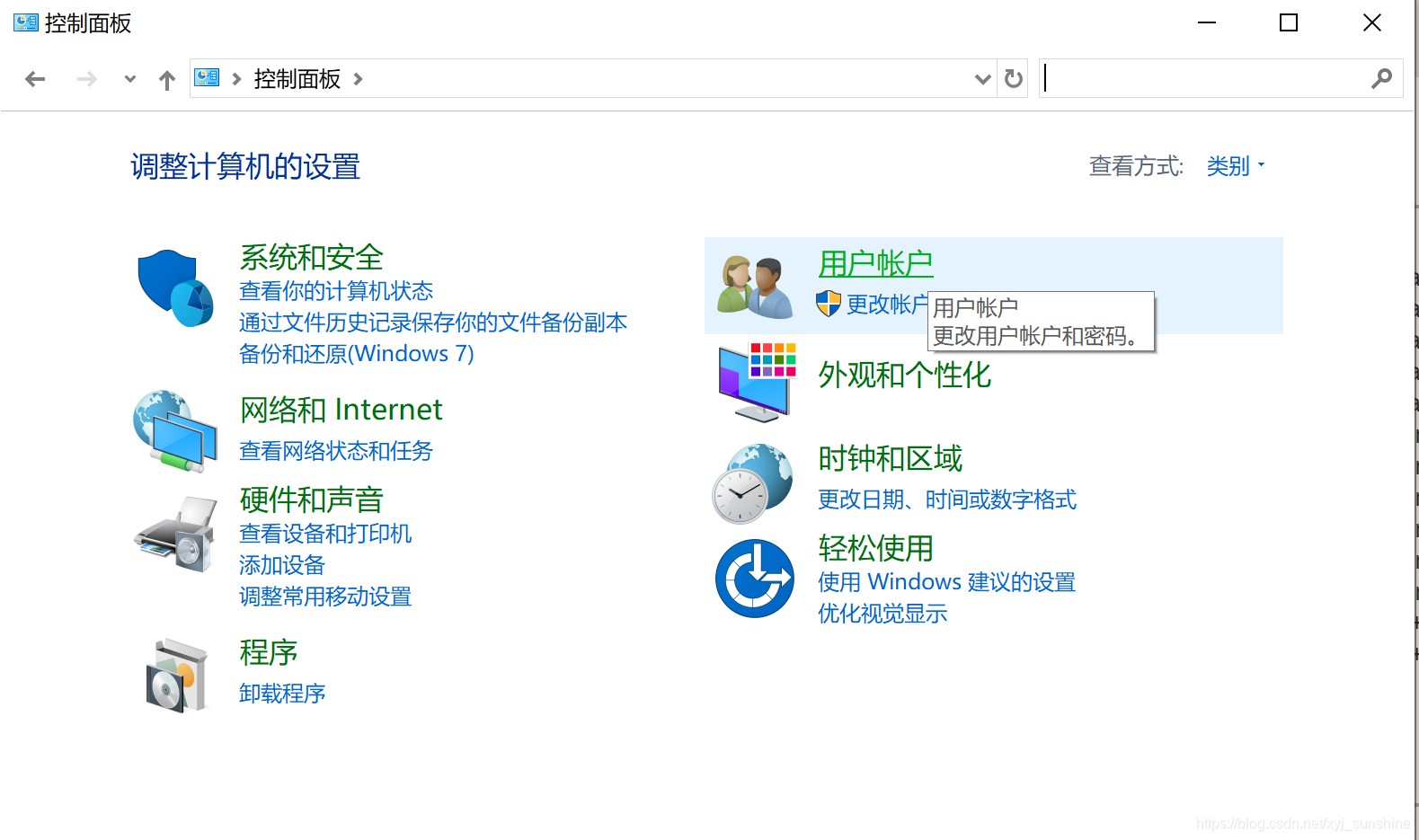Open 使用 Windows 建议的设置

[946, 582]
